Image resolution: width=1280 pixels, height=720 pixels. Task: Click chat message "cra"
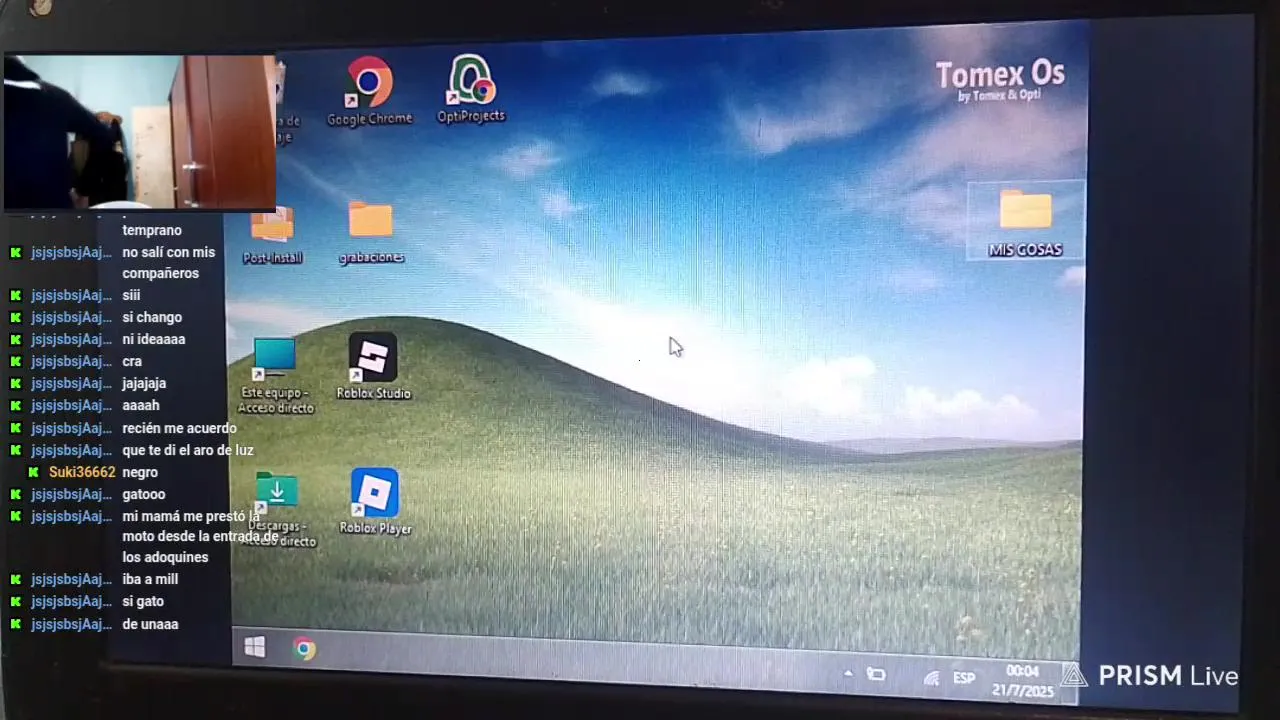click(x=132, y=361)
